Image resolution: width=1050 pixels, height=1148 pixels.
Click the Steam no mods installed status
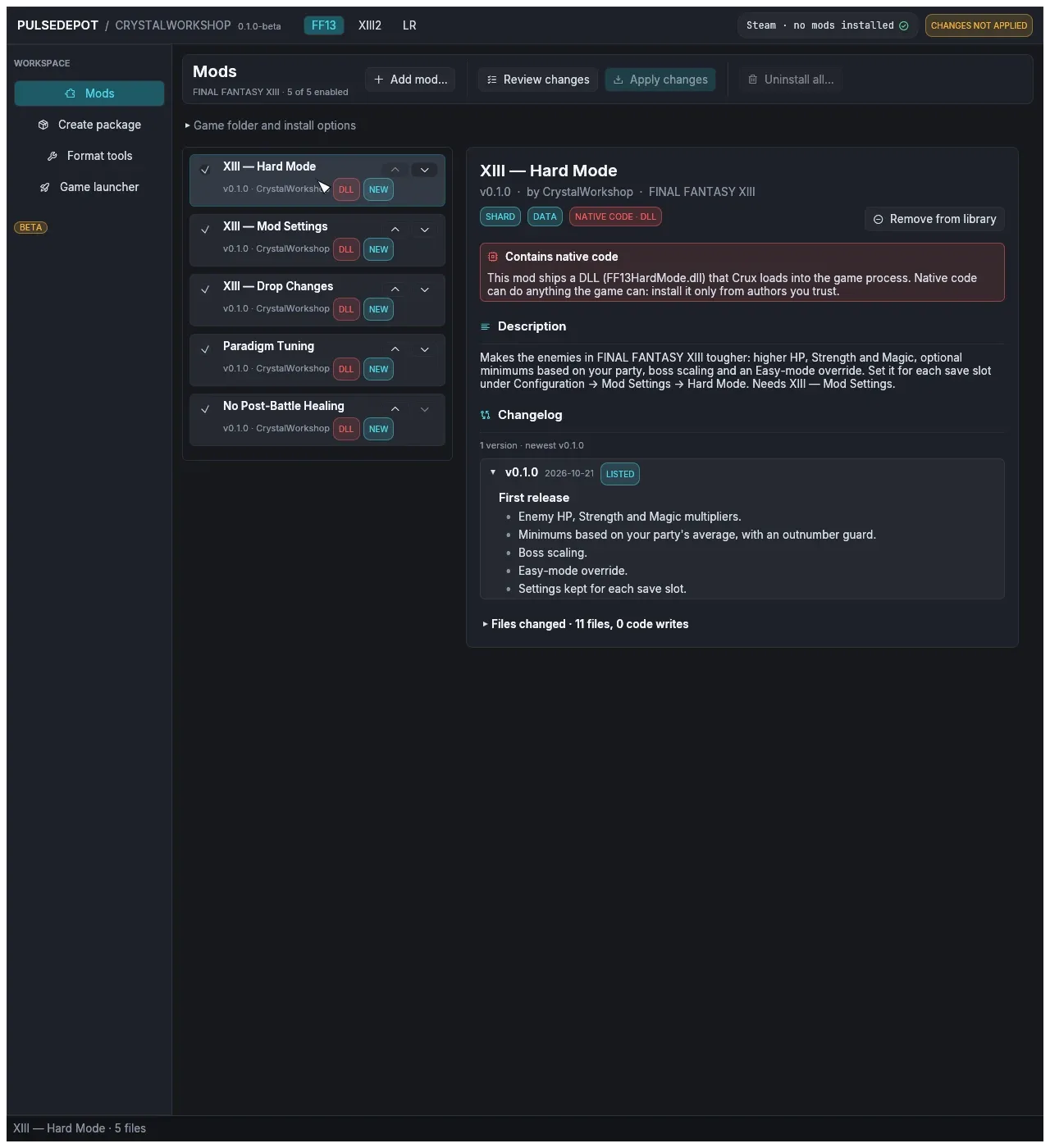tap(827, 25)
